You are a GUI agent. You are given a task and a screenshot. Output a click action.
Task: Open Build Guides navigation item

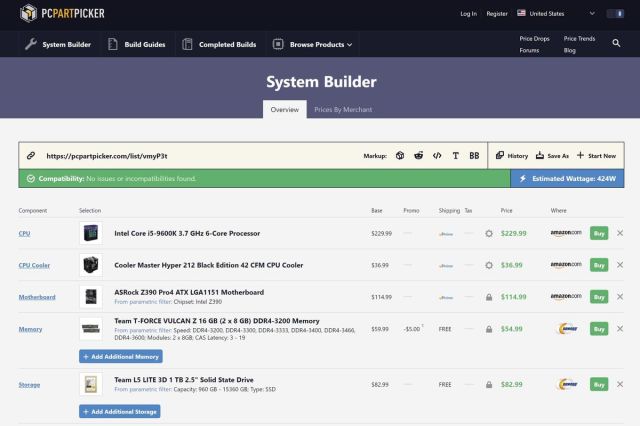[x=137, y=44]
